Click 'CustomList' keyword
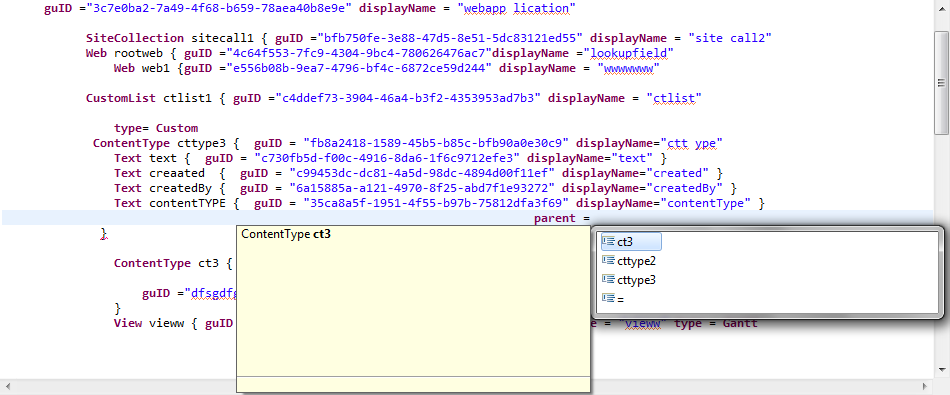The height and width of the screenshot is (395, 950). point(121,98)
